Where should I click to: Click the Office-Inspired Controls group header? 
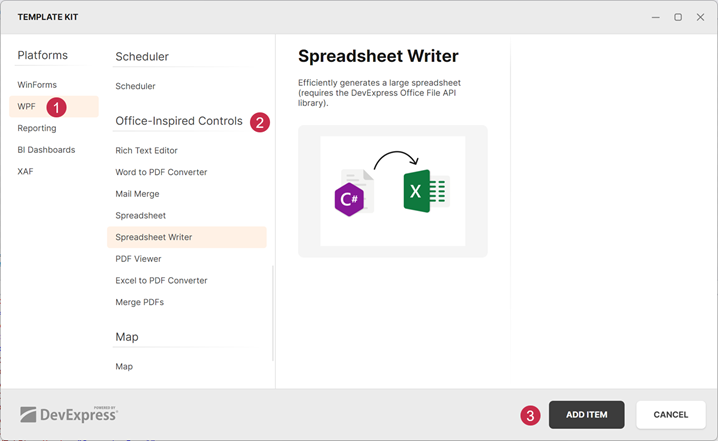(179, 121)
